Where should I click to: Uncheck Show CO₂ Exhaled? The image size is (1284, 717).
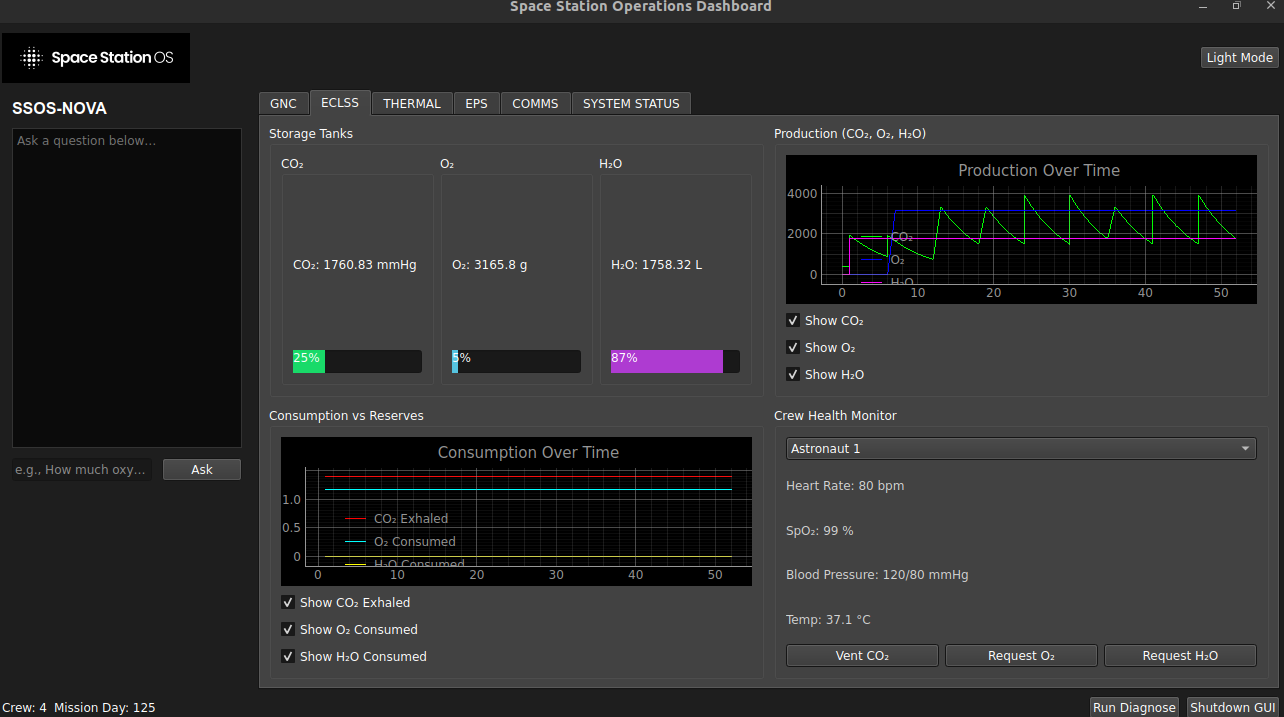pos(288,602)
